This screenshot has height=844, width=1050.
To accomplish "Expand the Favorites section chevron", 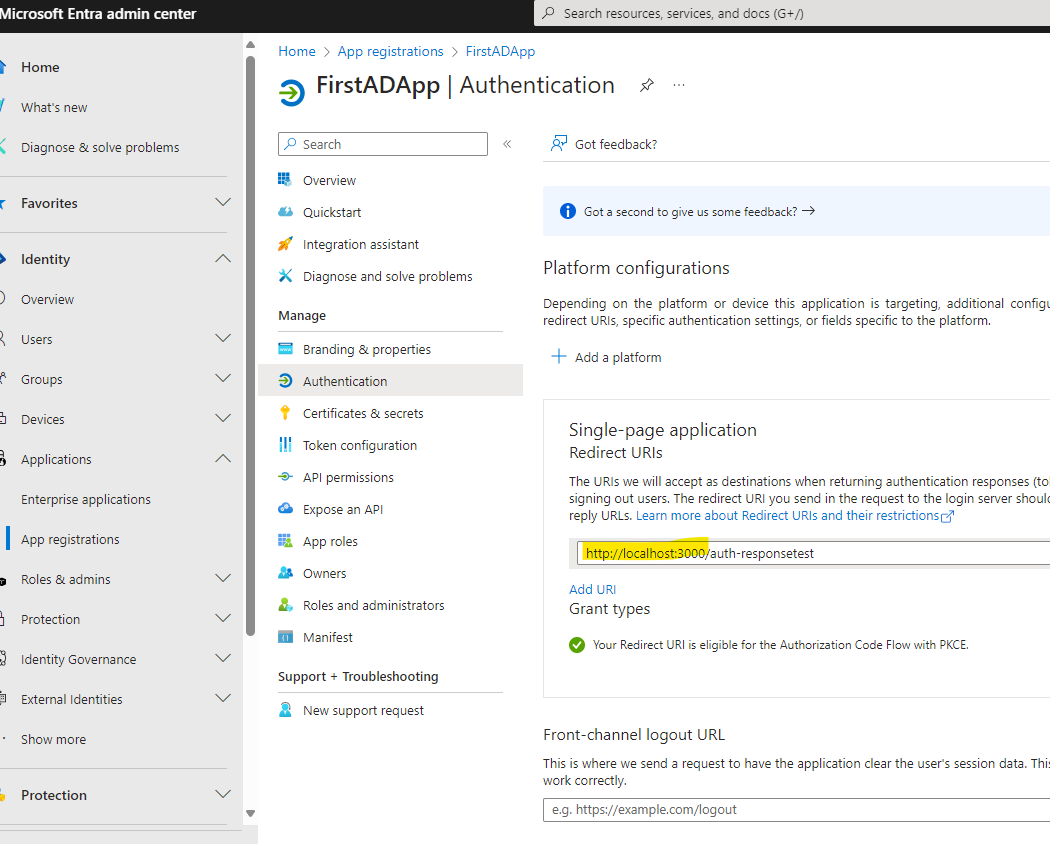I will [223, 202].
